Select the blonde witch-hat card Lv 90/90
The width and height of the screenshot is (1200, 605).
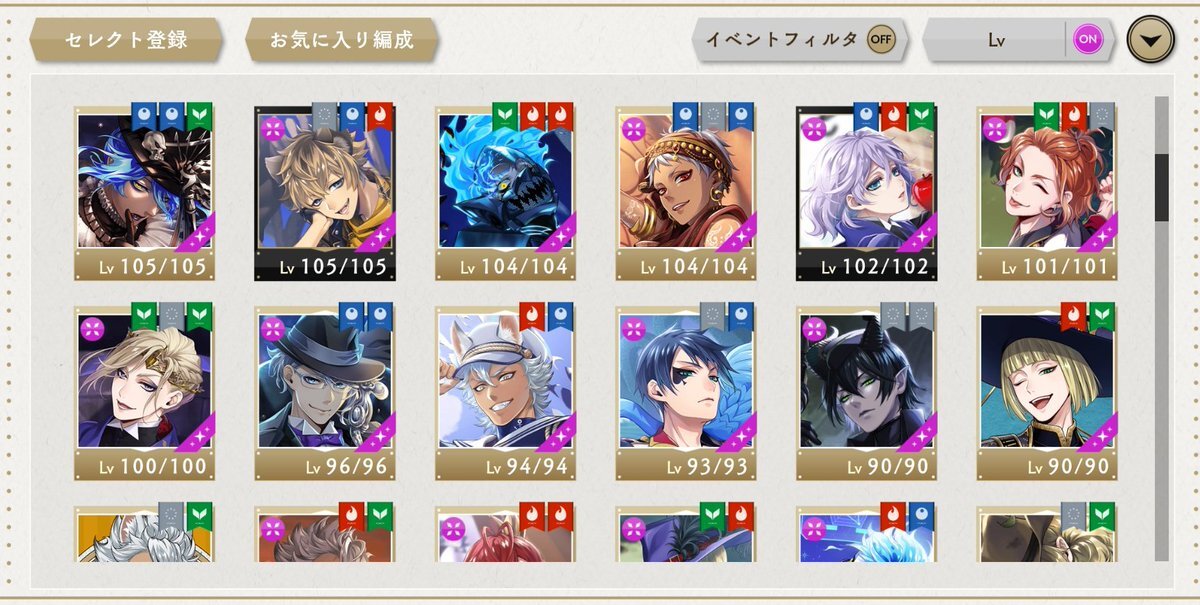tap(1047, 393)
